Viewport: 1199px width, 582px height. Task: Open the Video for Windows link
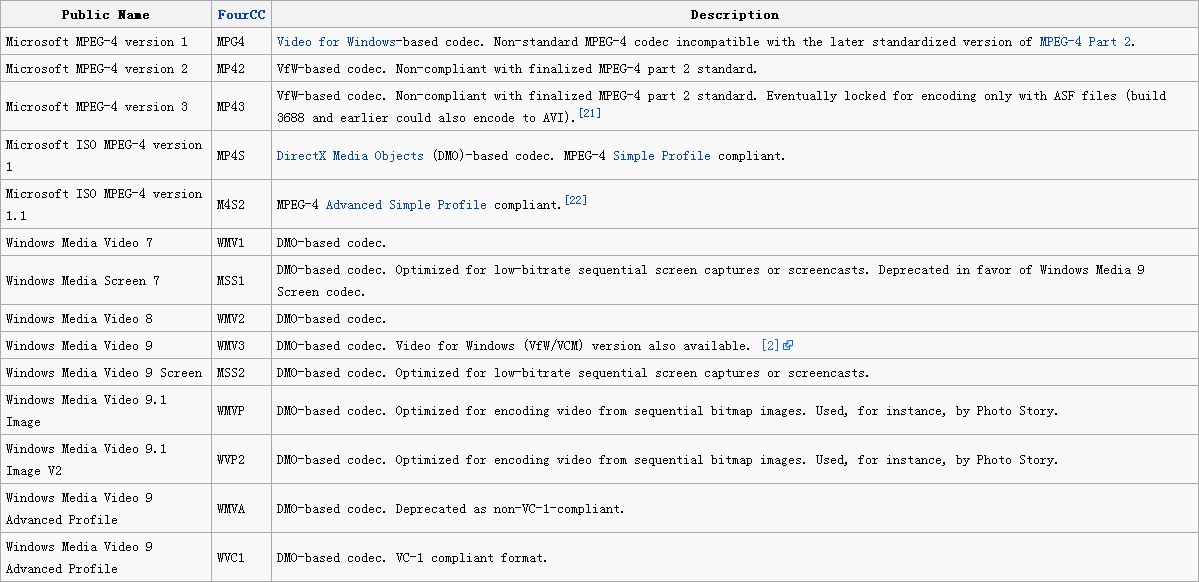[x=336, y=42]
